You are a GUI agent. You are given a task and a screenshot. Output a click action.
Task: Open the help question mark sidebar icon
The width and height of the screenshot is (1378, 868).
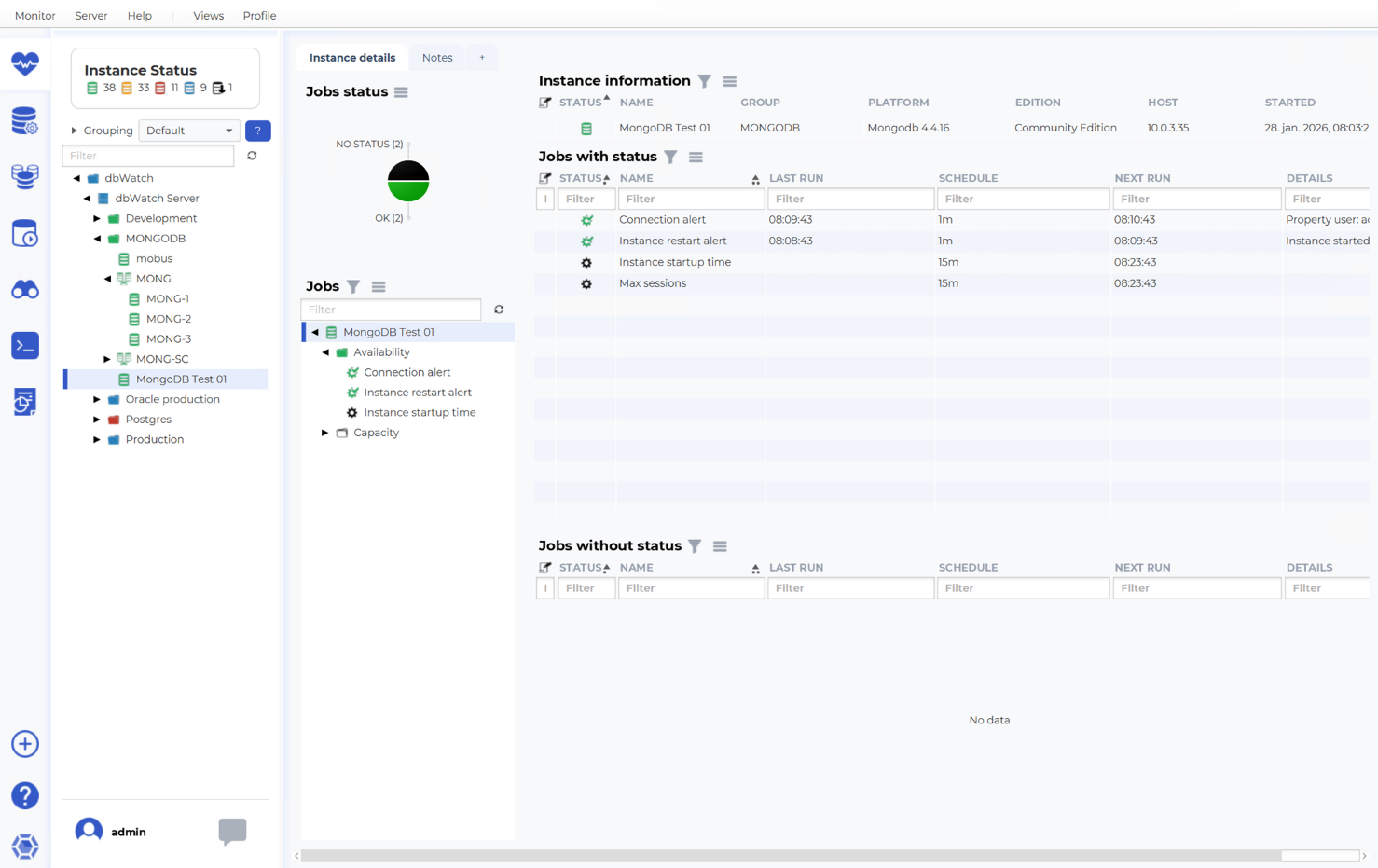coord(25,795)
